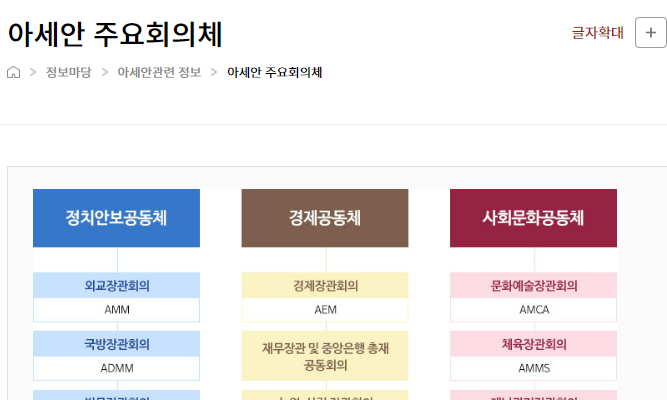Click the 외교장관회의 box

116,285
